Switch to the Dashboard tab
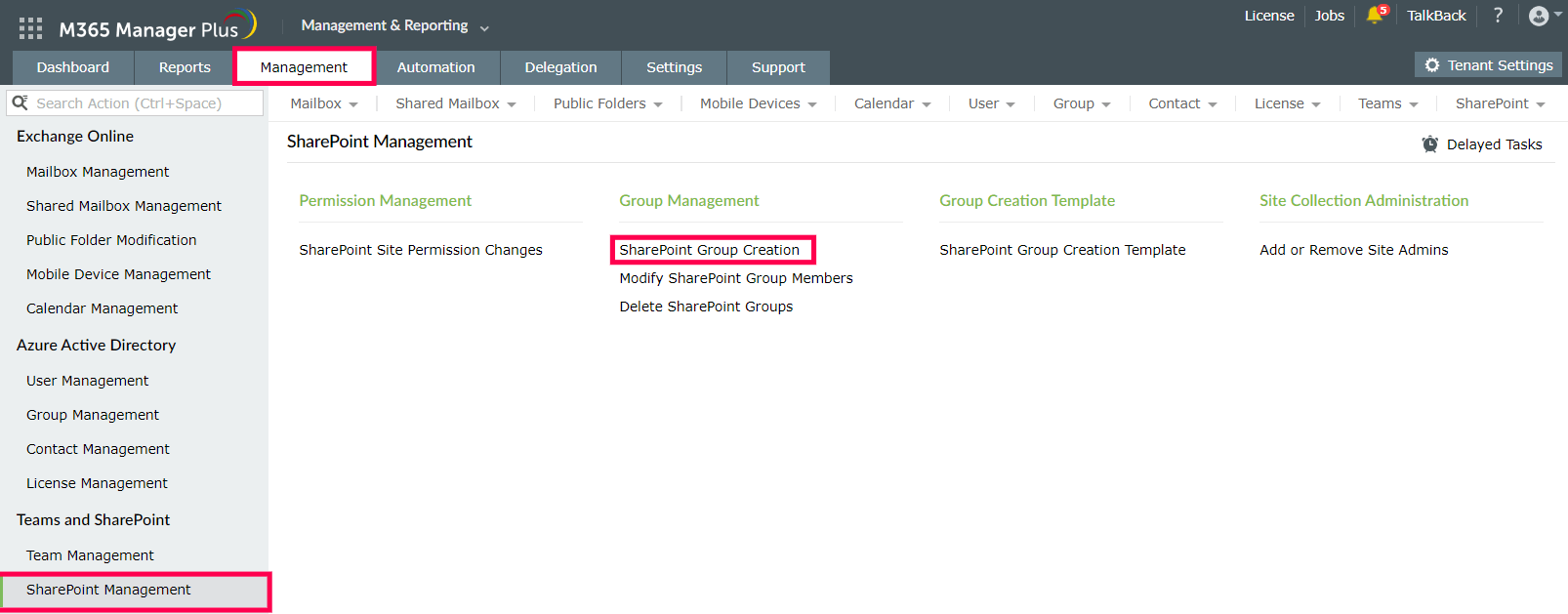The image size is (1568, 614). (x=73, y=67)
